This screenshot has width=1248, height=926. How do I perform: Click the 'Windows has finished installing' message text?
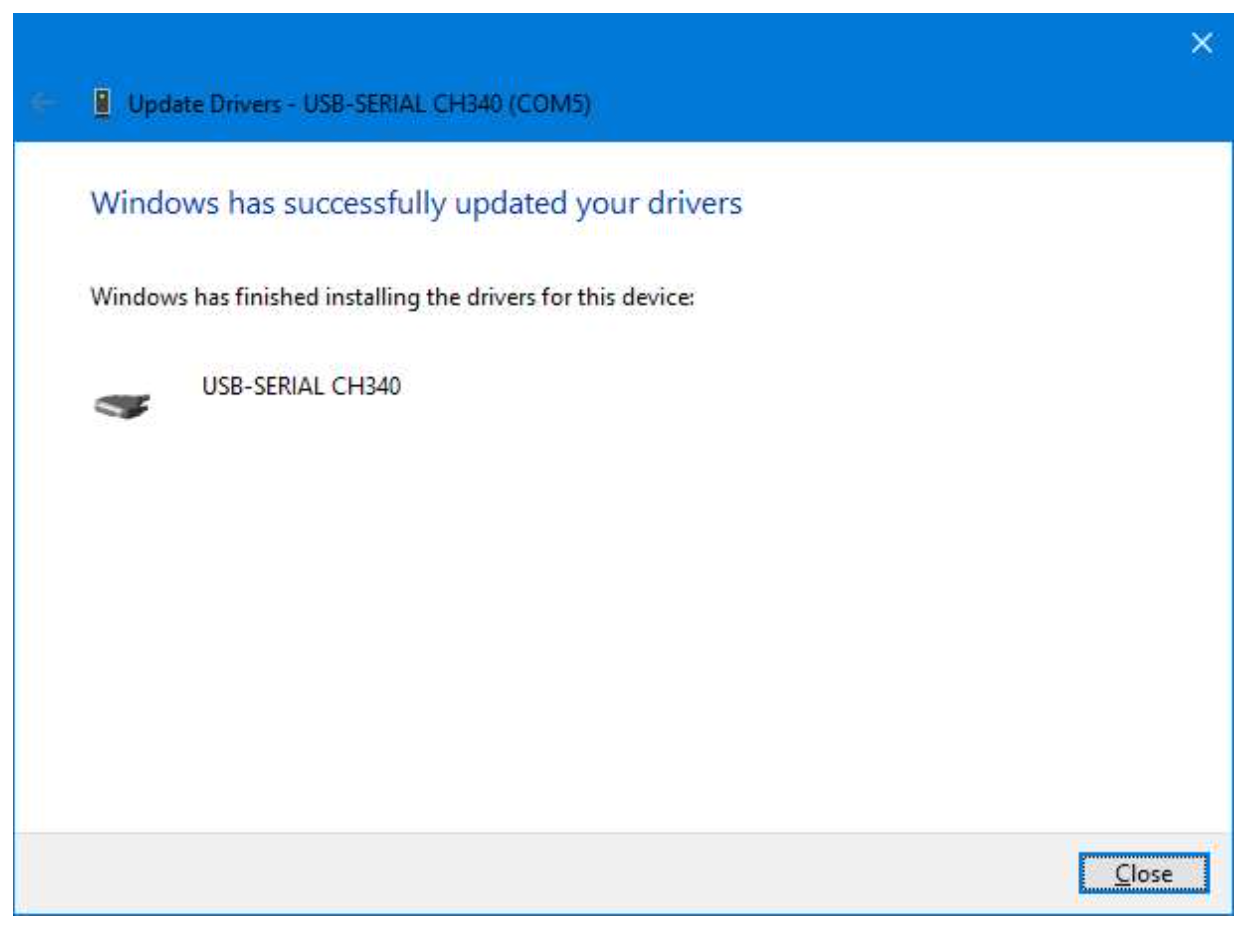point(392,297)
